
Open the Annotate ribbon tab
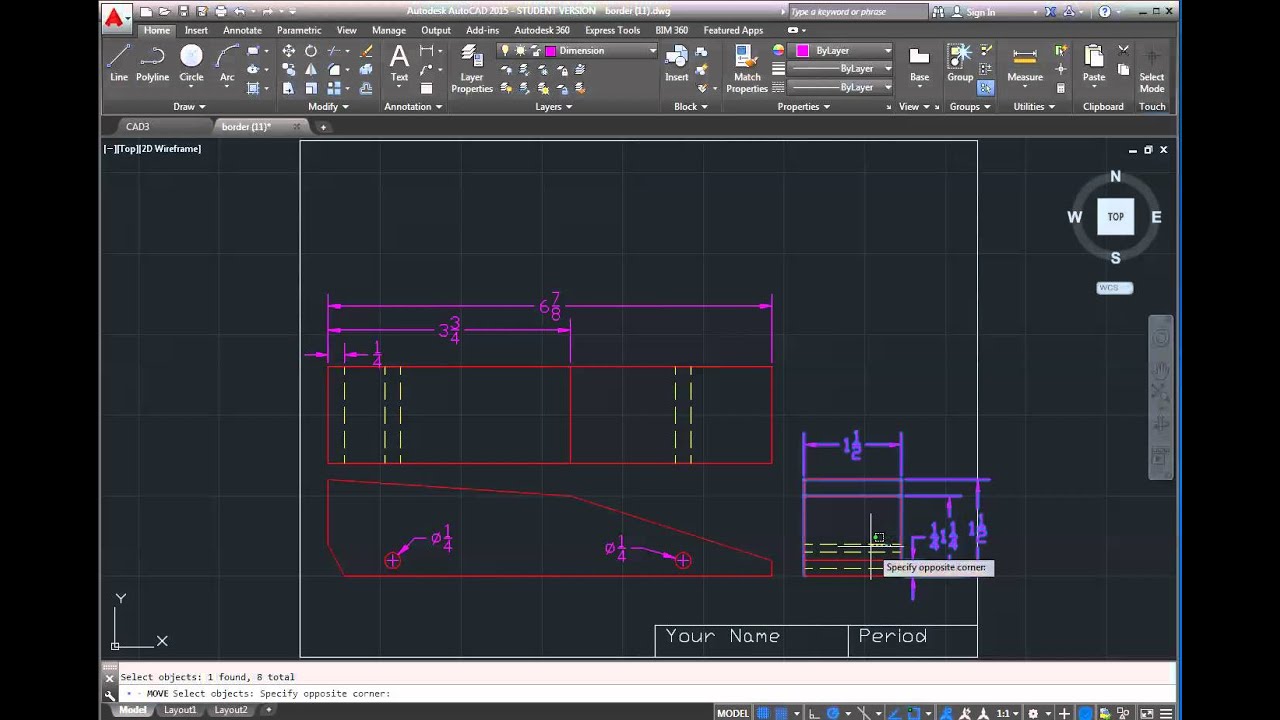(242, 30)
